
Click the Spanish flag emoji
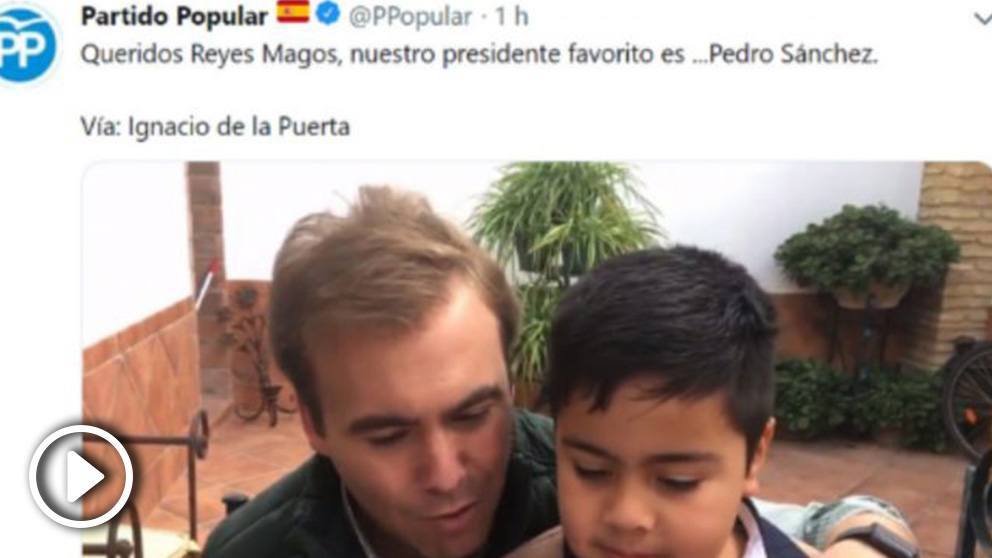click(293, 13)
